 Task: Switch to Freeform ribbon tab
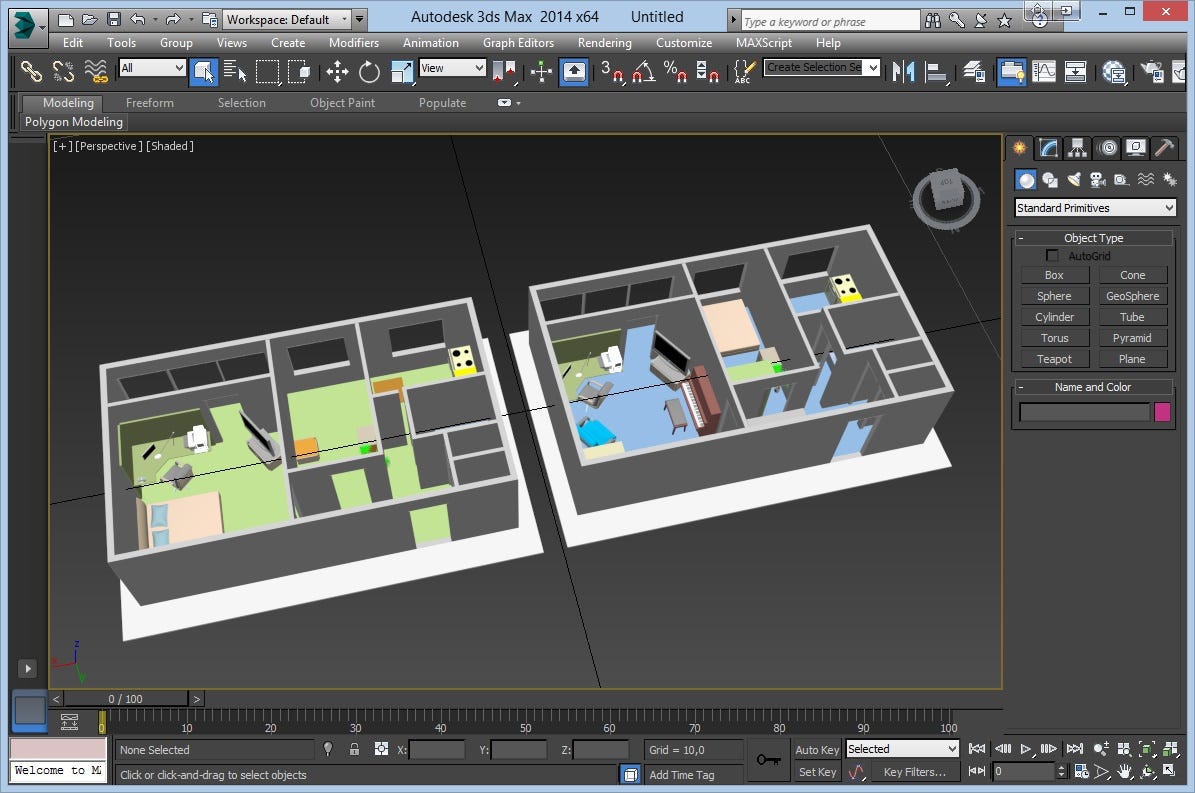pos(149,103)
